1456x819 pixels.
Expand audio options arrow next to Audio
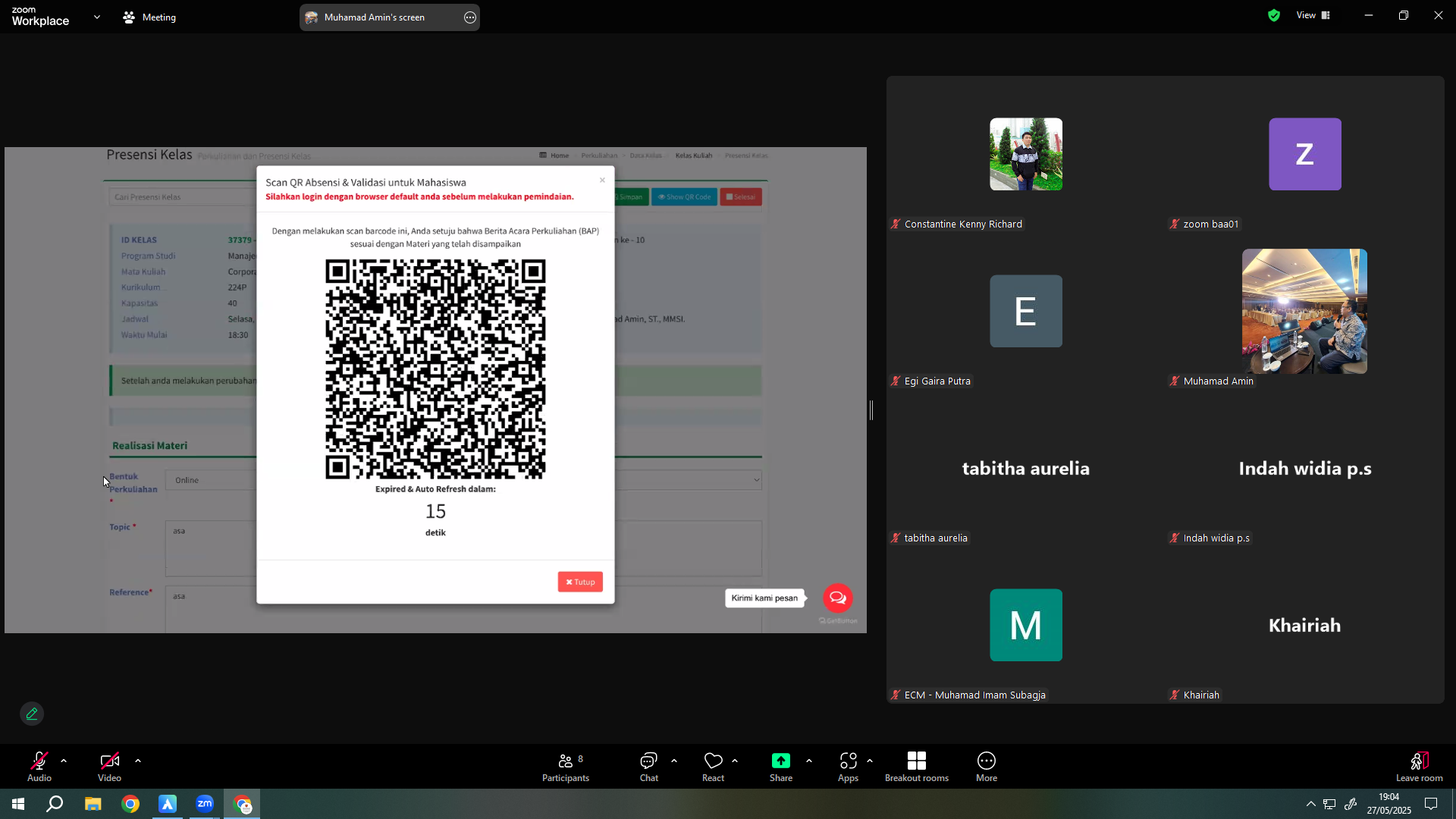point(64,761)
